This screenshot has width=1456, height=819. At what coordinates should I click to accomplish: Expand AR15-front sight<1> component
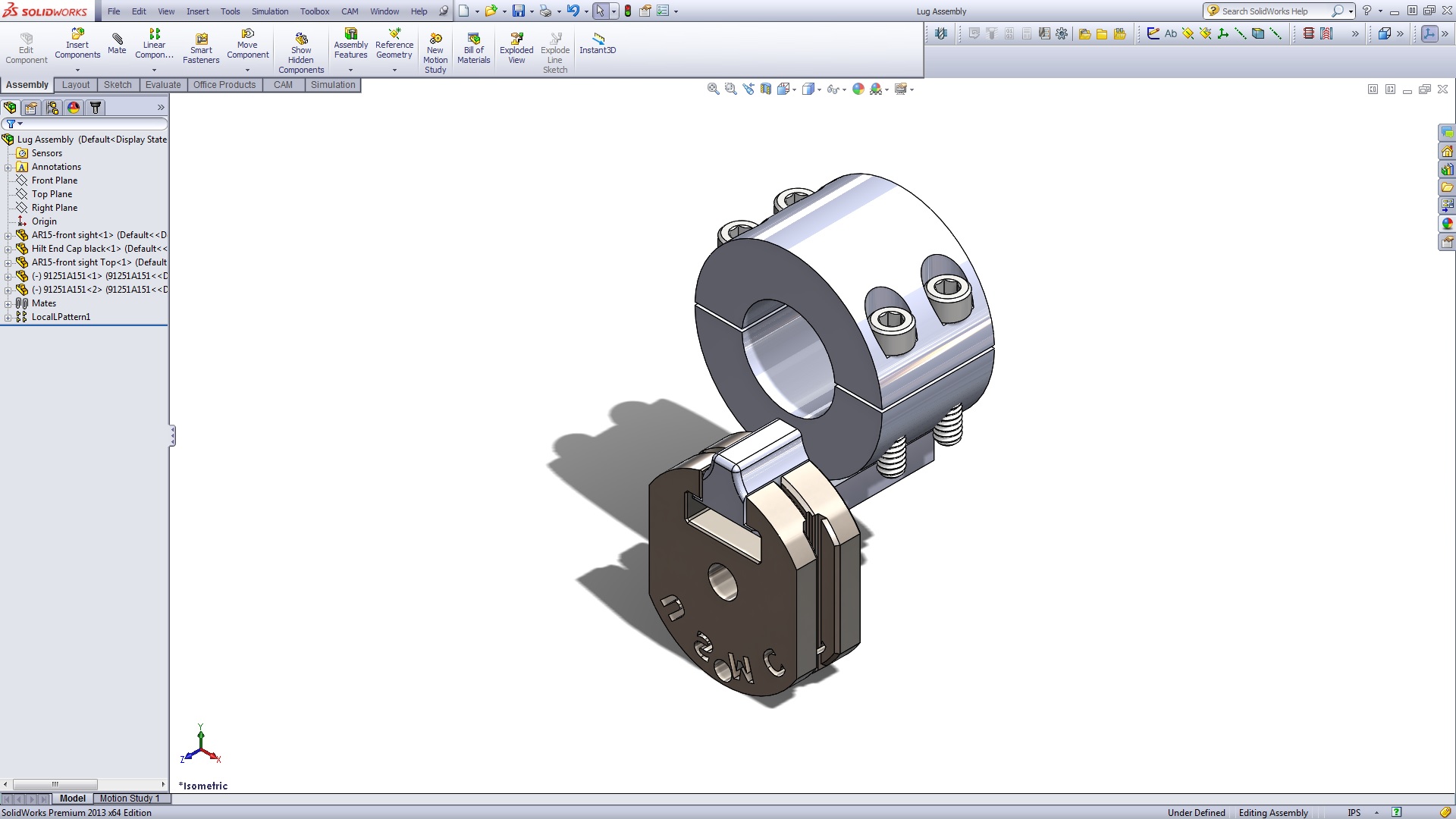click(8, 235)
